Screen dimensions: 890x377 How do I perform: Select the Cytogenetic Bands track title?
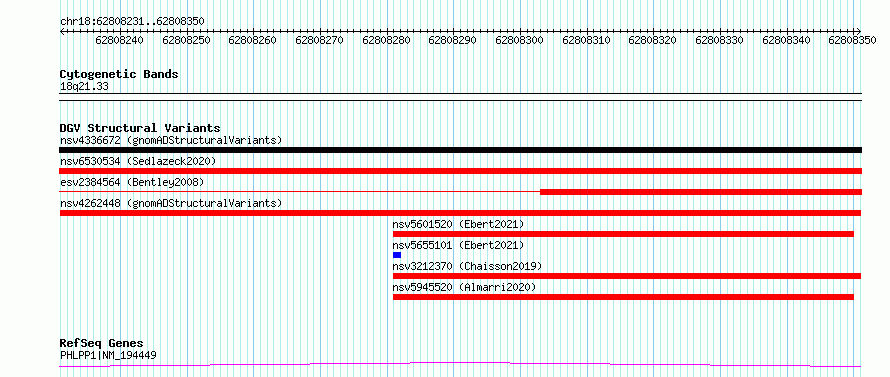click(119, 74)
